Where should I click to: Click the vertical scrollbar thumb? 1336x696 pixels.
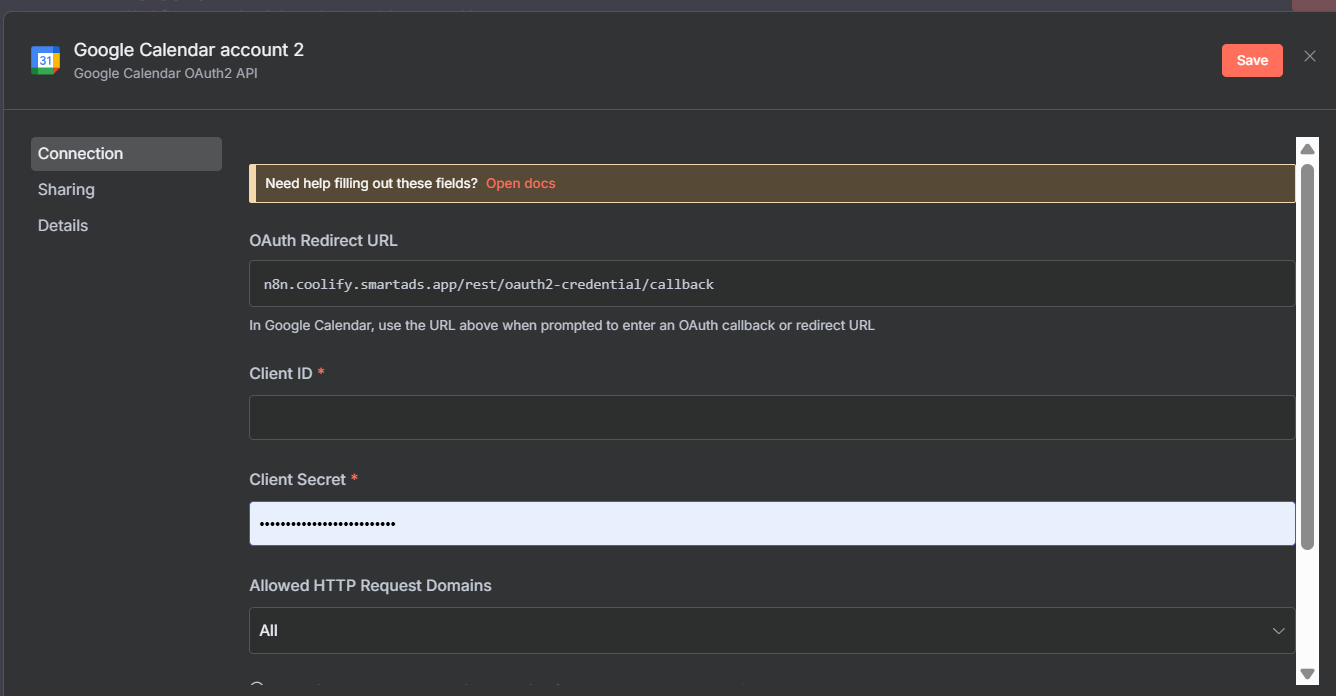point(1307,355)
